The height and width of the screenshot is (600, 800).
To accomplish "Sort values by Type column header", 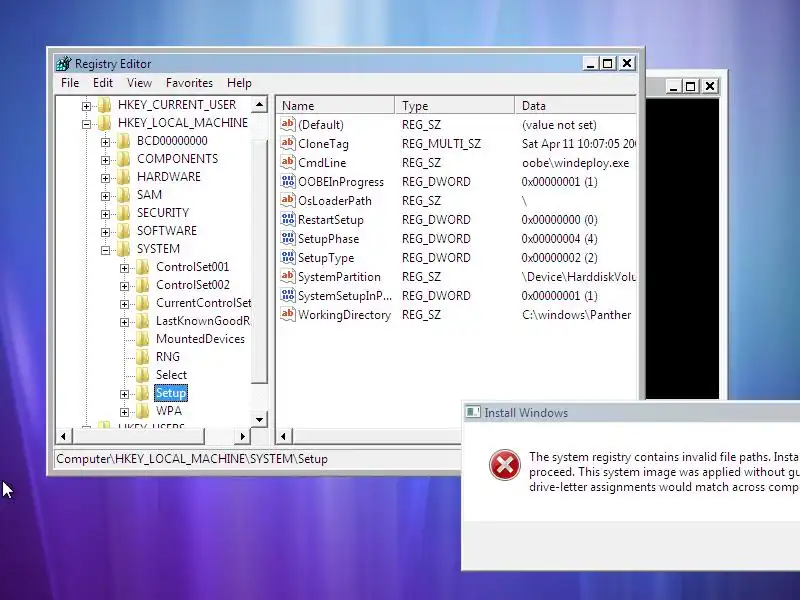I will (455, 106).
